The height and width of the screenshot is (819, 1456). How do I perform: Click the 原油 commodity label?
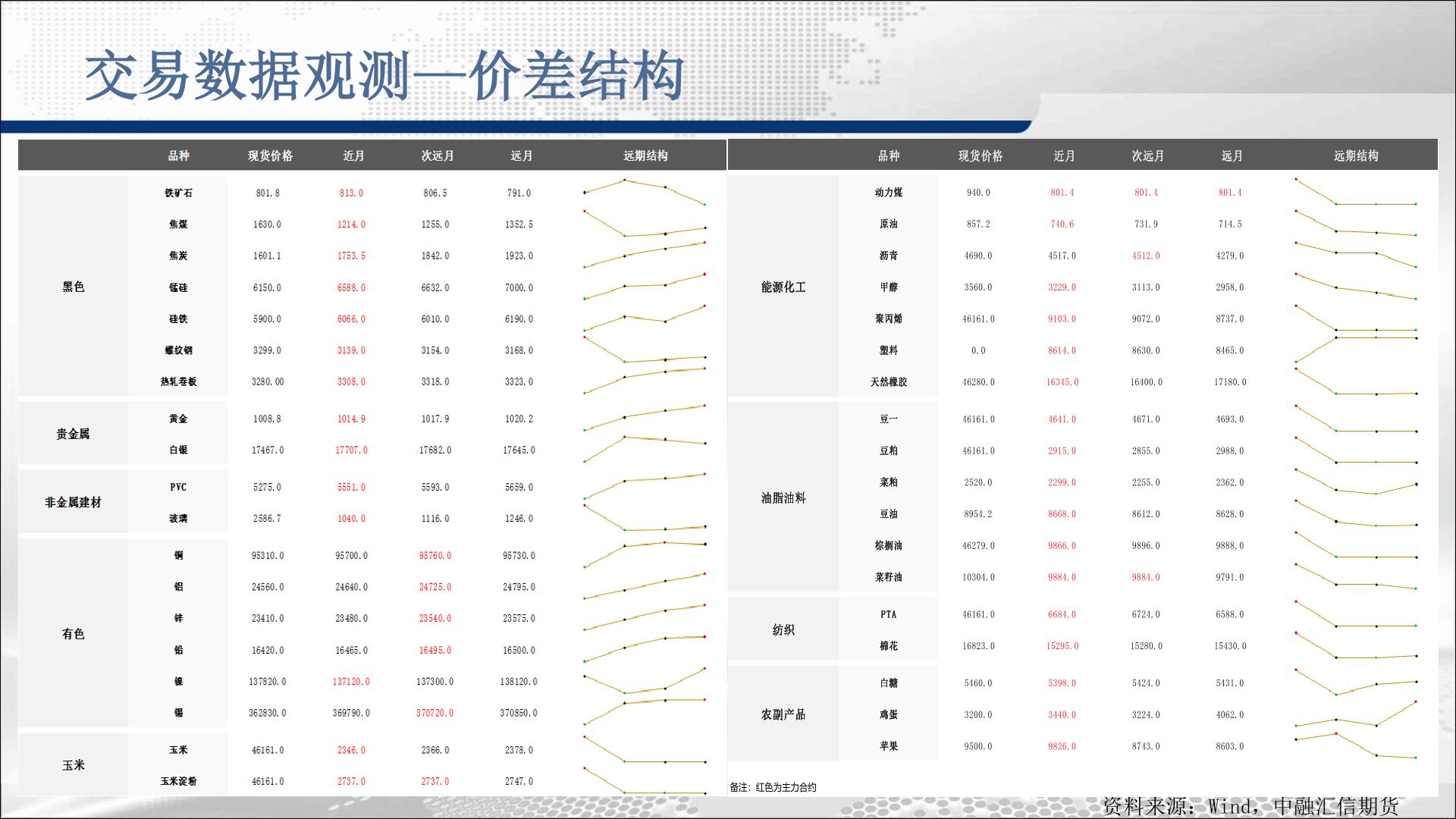pos(888,224)
